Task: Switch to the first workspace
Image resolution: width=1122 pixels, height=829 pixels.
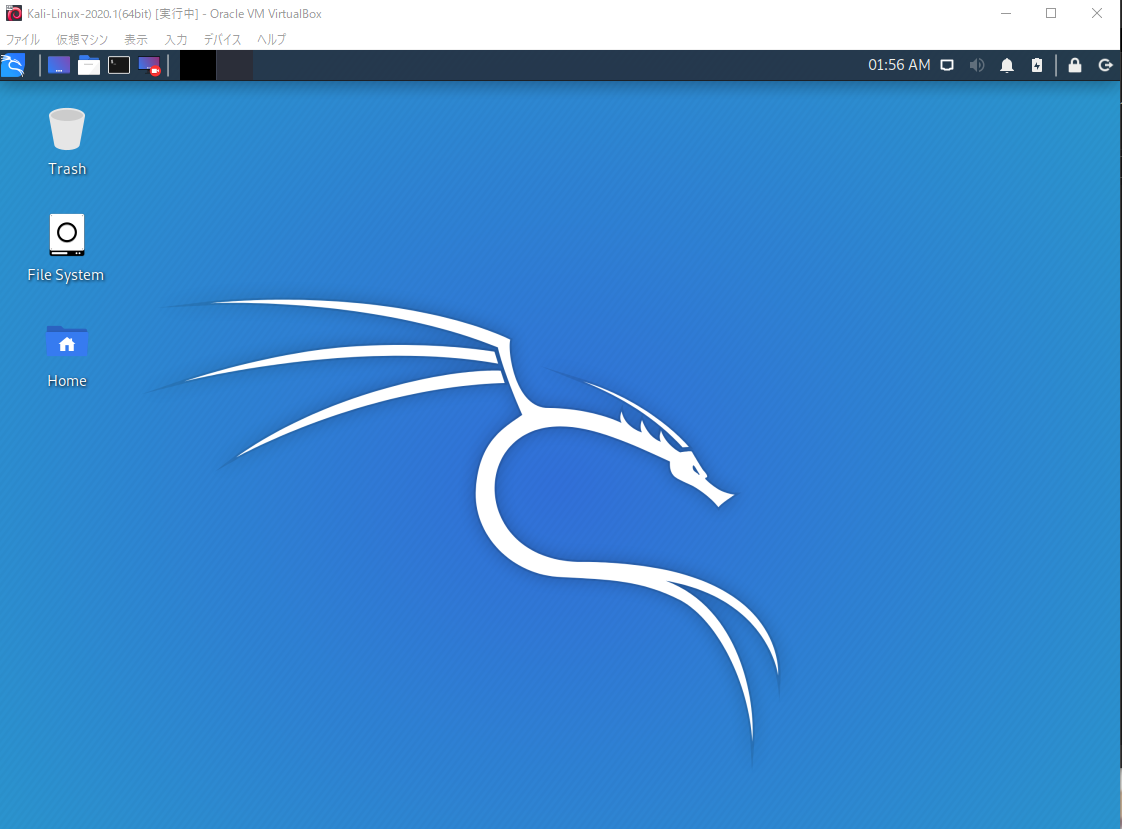Action: click(197, 65)
